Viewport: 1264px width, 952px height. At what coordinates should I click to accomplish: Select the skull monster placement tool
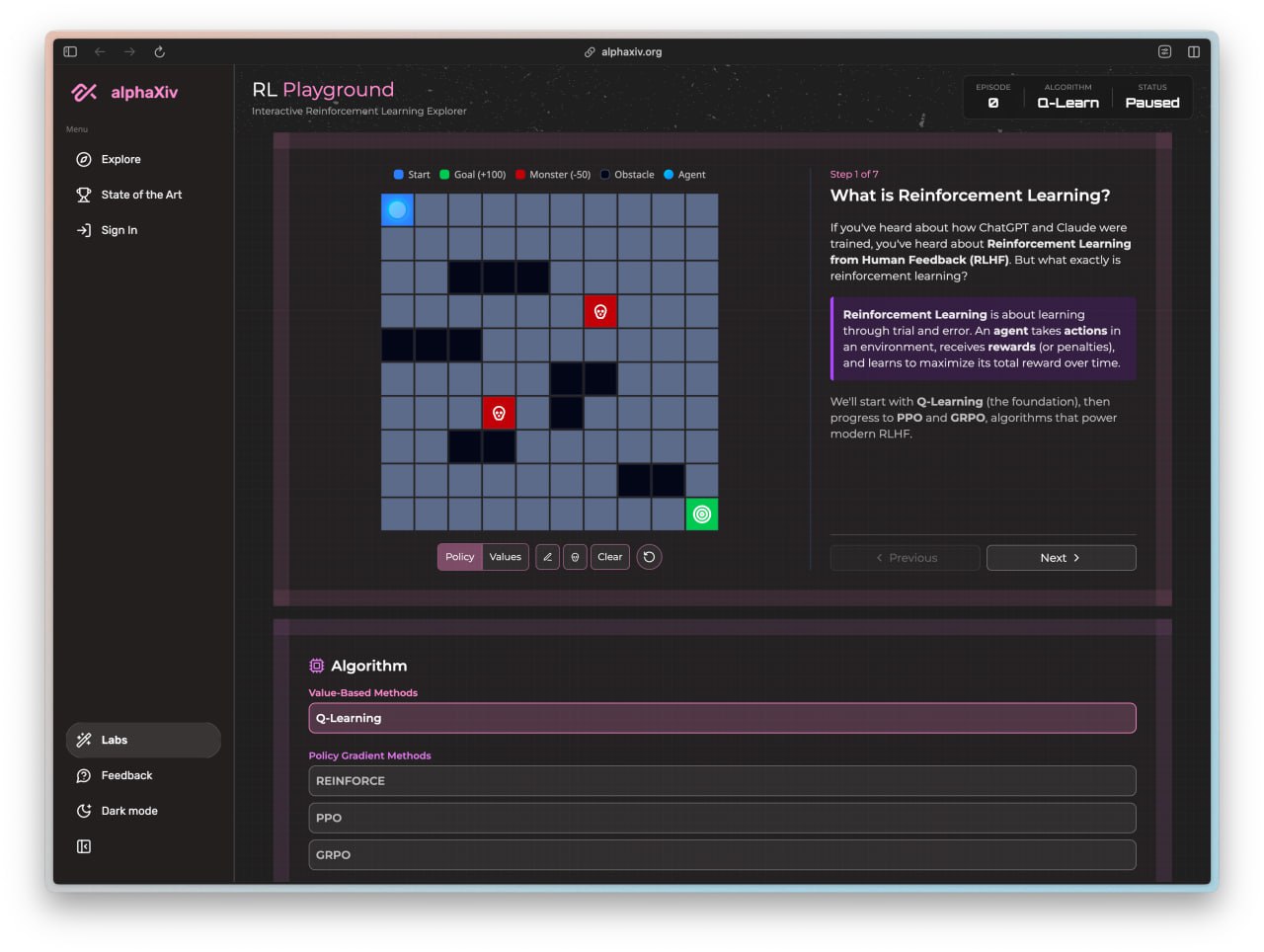[575, 557]
